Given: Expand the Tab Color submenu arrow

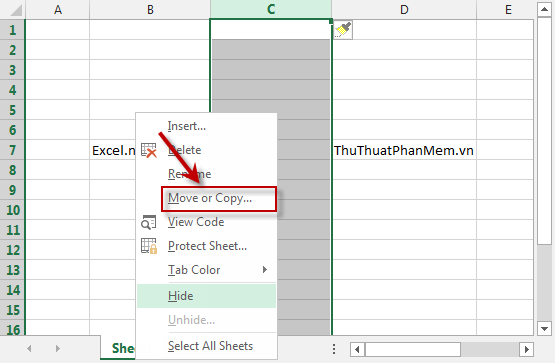Looking at the screenshot, I should tap(265, 270).
